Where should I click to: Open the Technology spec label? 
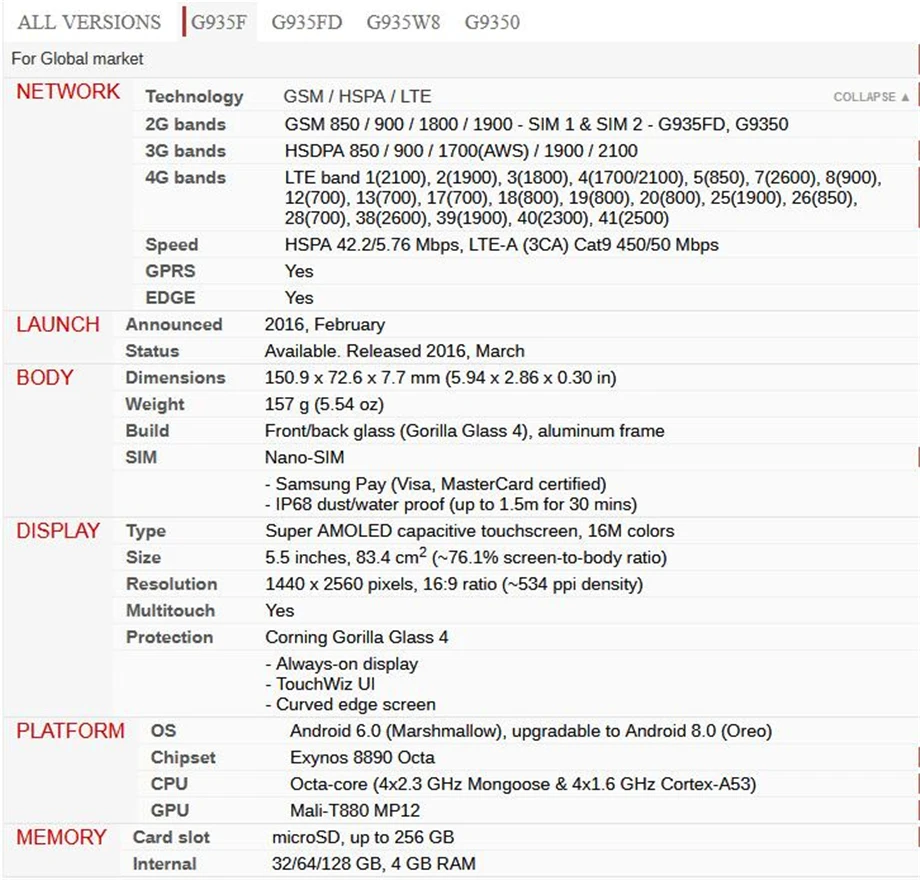tap(194, 96)
